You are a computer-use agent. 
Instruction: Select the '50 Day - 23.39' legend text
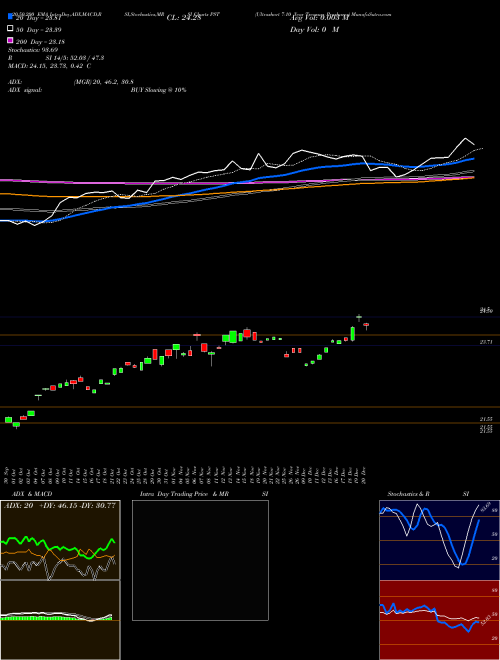click(x=39, y=29)
